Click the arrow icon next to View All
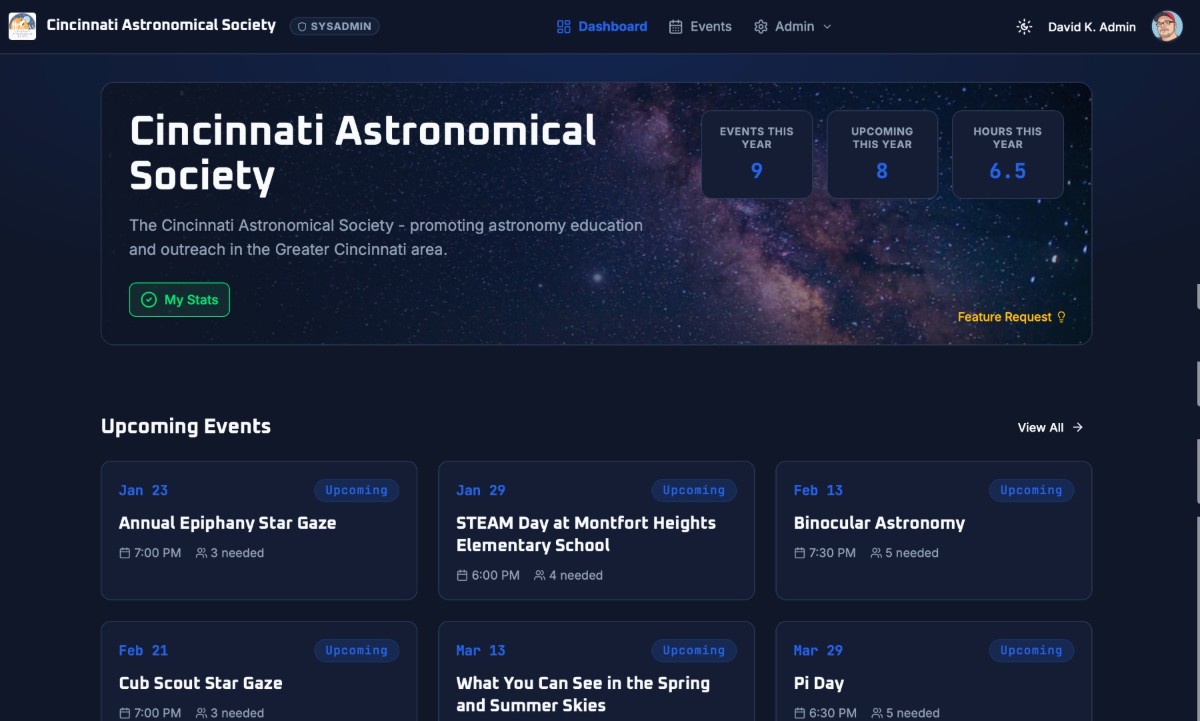This screenshot has height=721, width=1200. (x=1078, y=427)
